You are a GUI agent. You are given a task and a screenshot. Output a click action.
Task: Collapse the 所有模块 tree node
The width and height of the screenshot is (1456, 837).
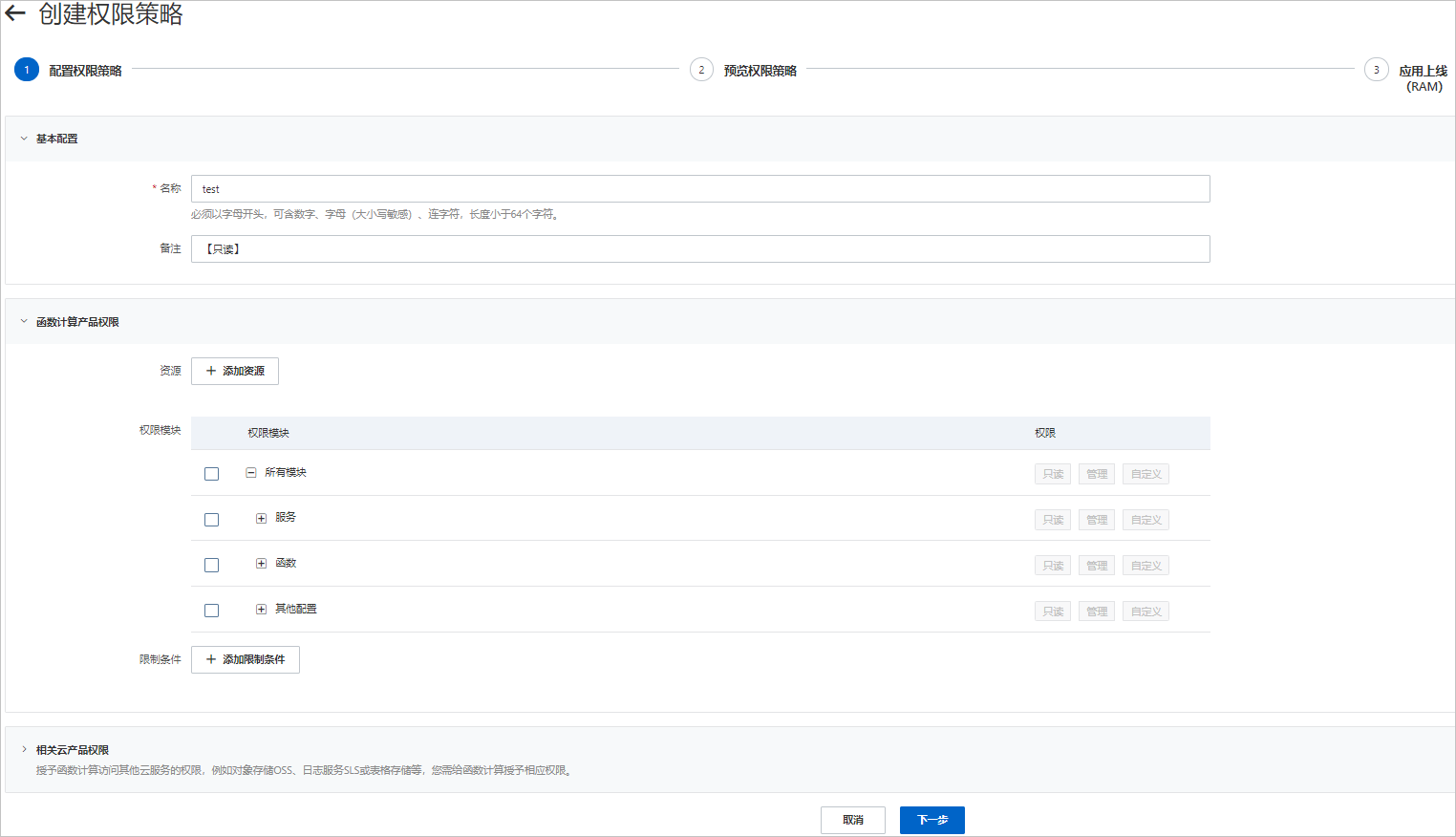(251, 472)
